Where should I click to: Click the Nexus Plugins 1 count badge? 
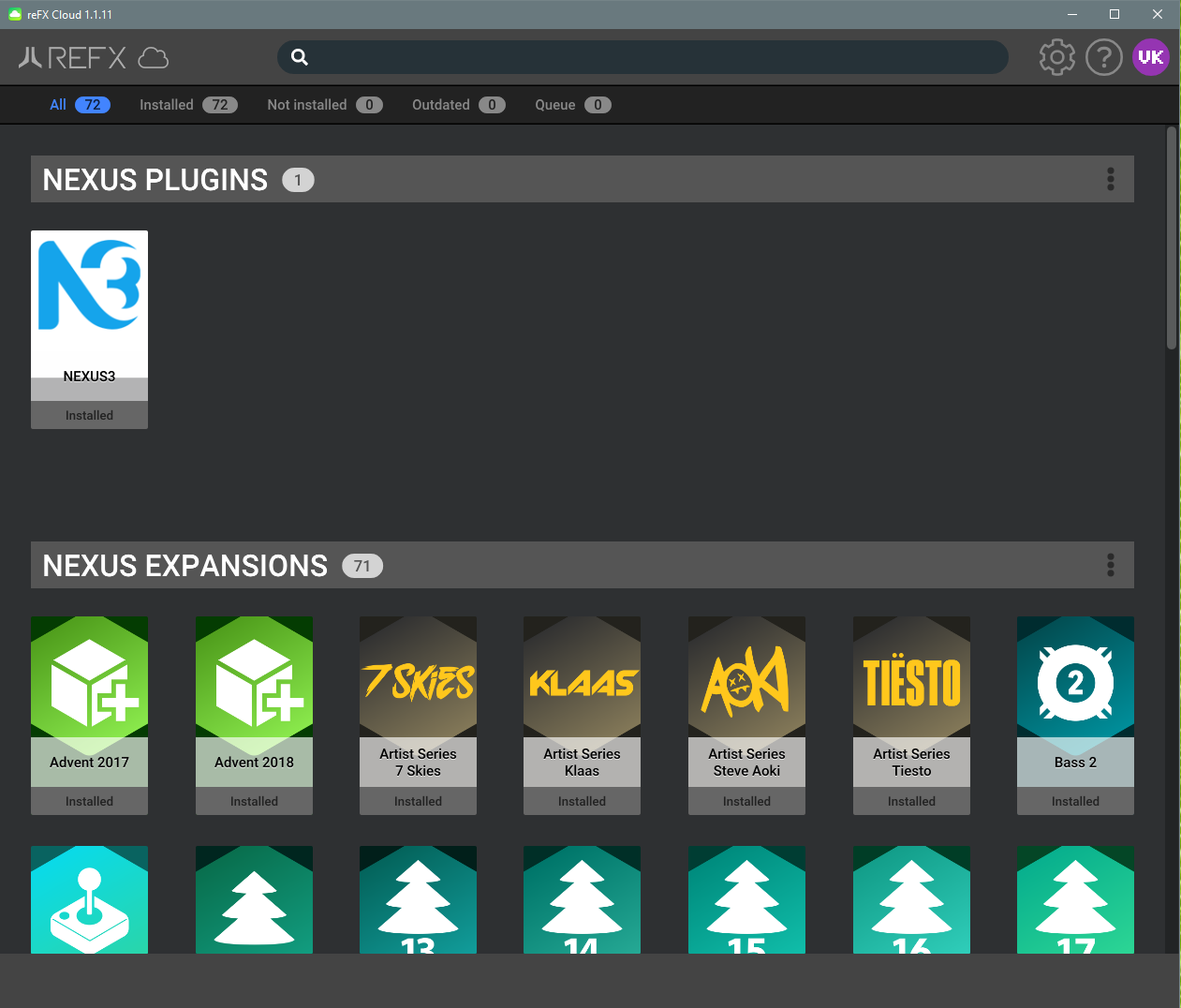click(x=298, y=180)
